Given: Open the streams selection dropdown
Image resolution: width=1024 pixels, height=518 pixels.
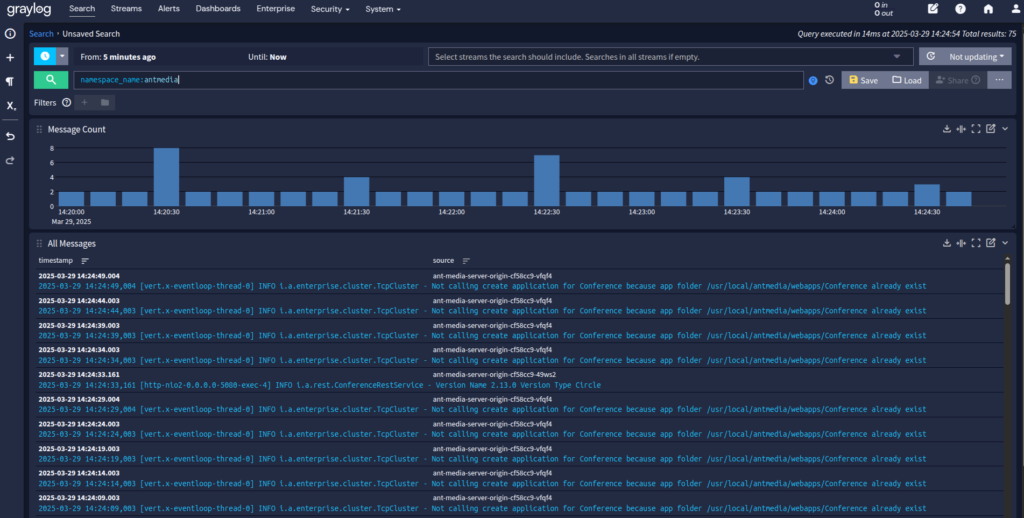Looking at the screenshot, I should 669,57.
